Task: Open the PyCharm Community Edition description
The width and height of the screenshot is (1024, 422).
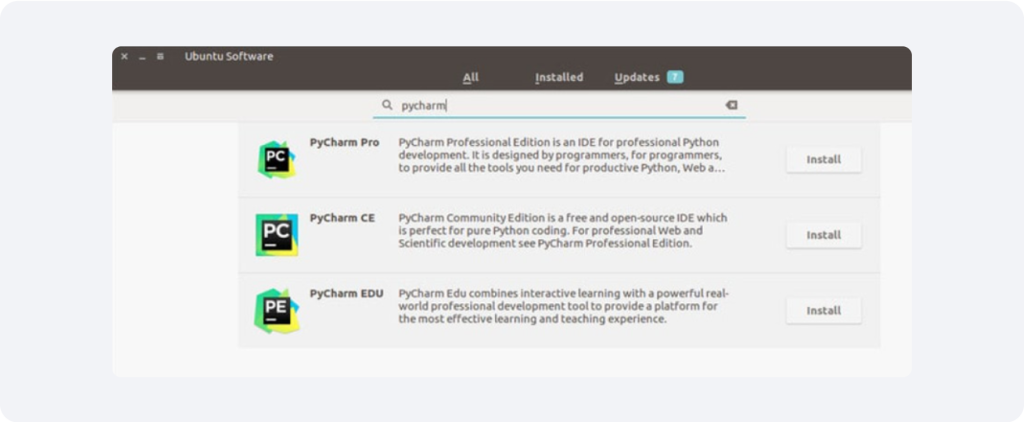Action: [x=562, y=231]
